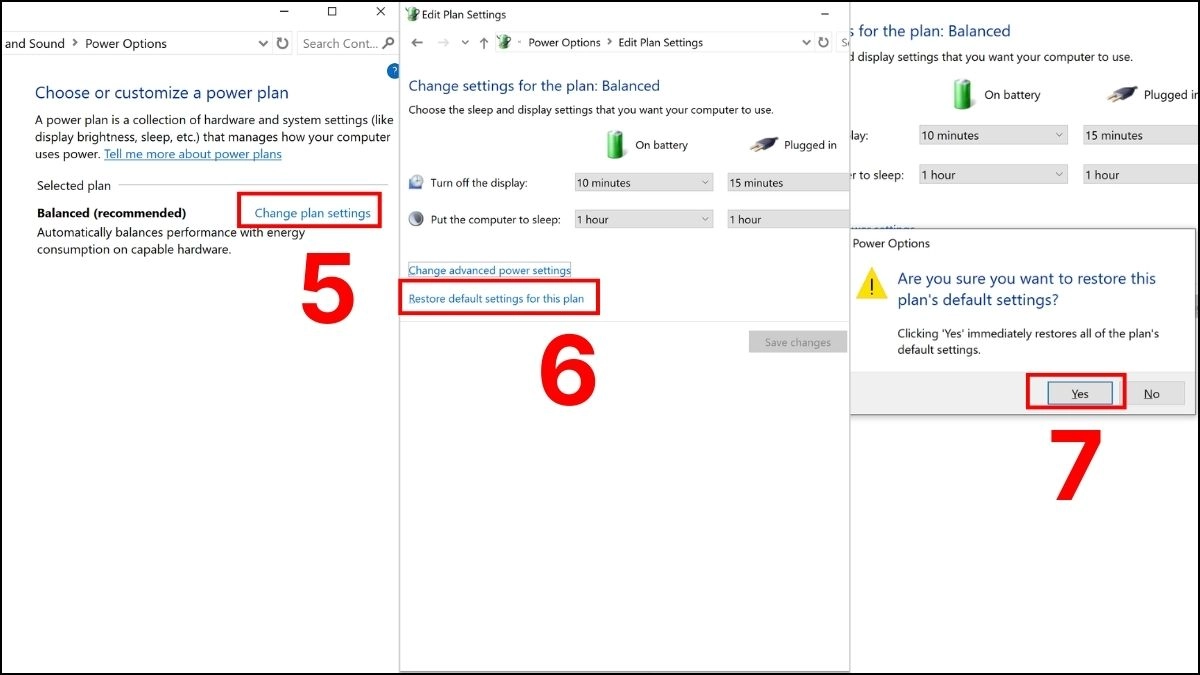
Task: Go back with the left arrow button
Action: point(417,43)
